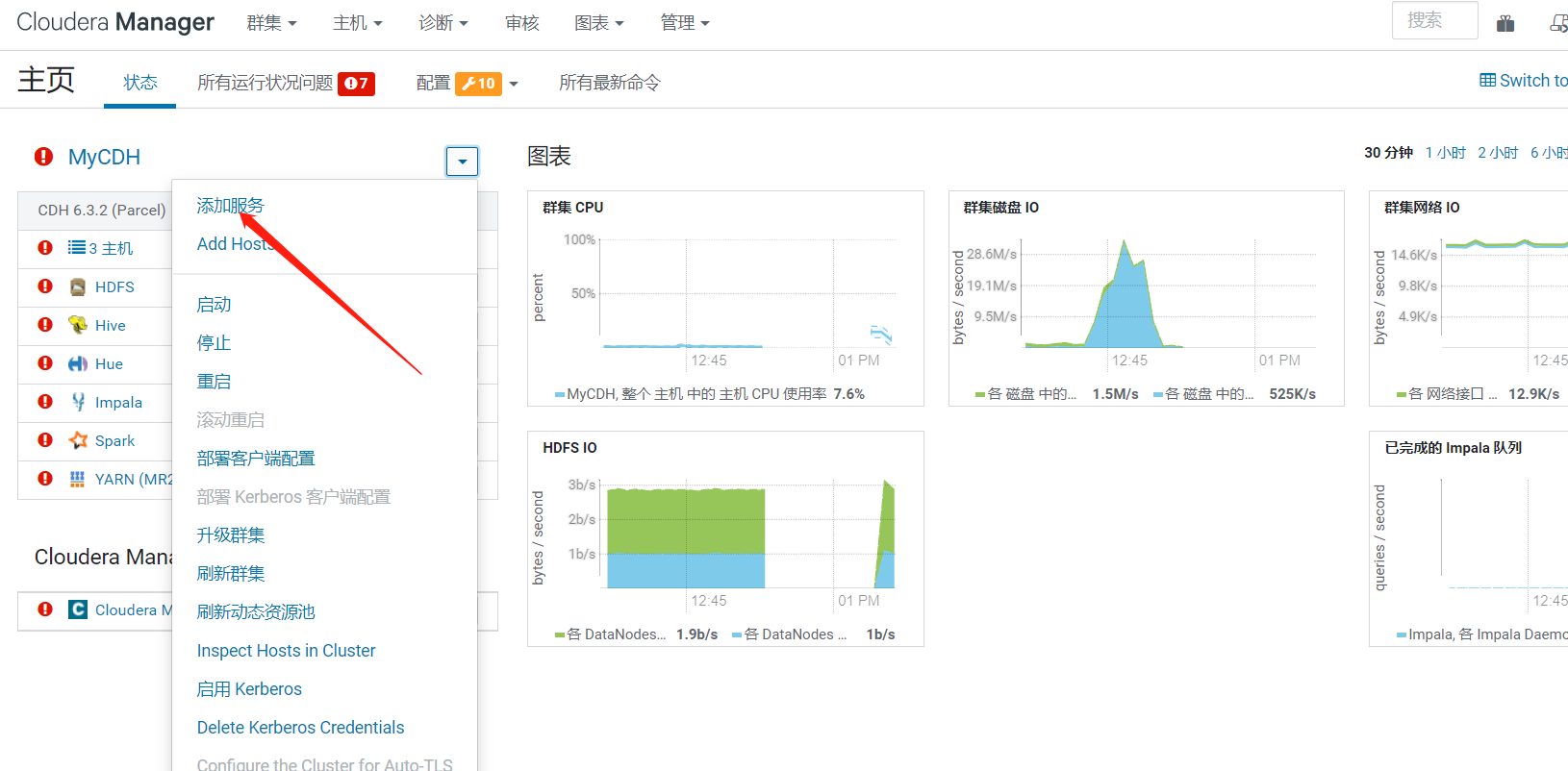Image resolution: width=1568 pixels, height=771 pixels.
Task: Select Inspect Hosts in Cluster
Action: click(x=287, y=651)
